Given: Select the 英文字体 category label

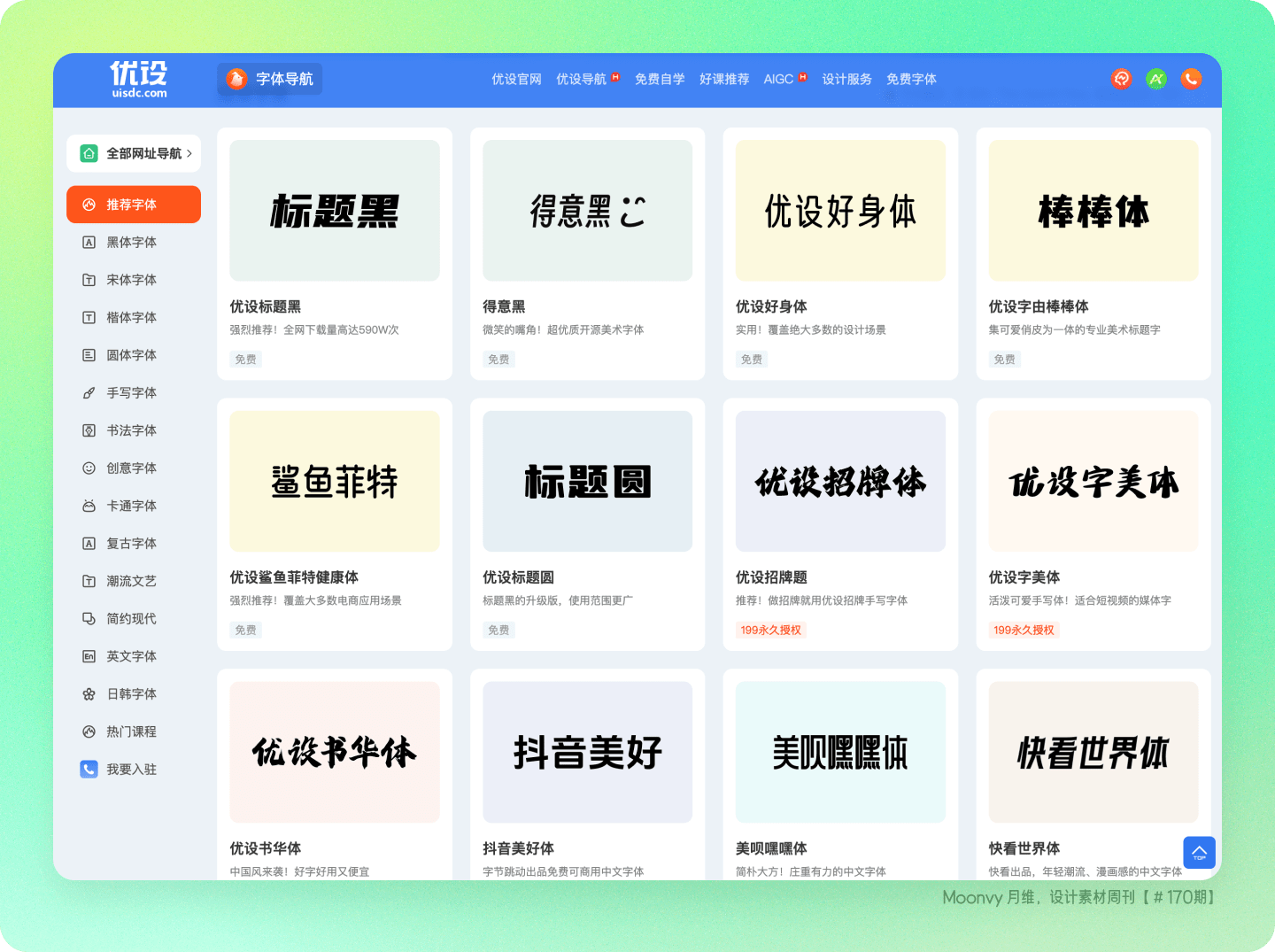Looking at the screenshot, I should 131,656.
